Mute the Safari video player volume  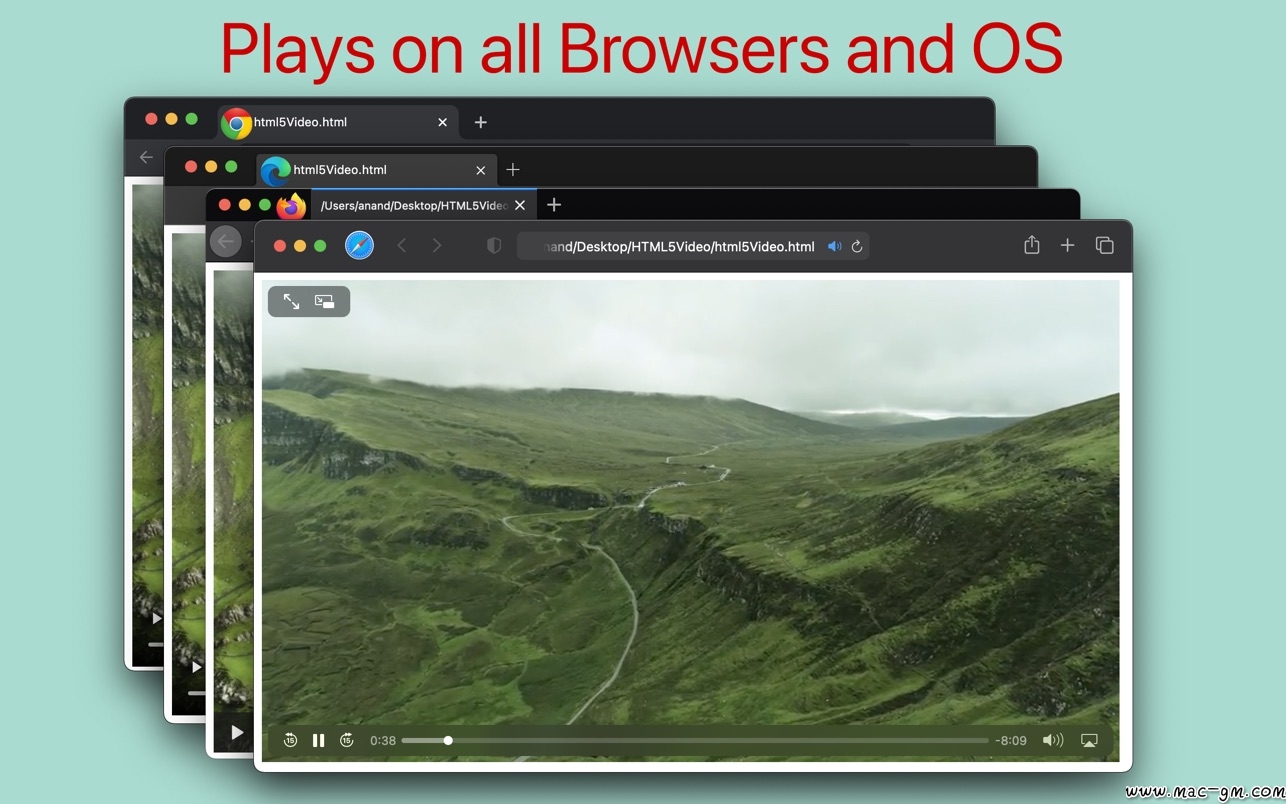(x=1053, y=740)
